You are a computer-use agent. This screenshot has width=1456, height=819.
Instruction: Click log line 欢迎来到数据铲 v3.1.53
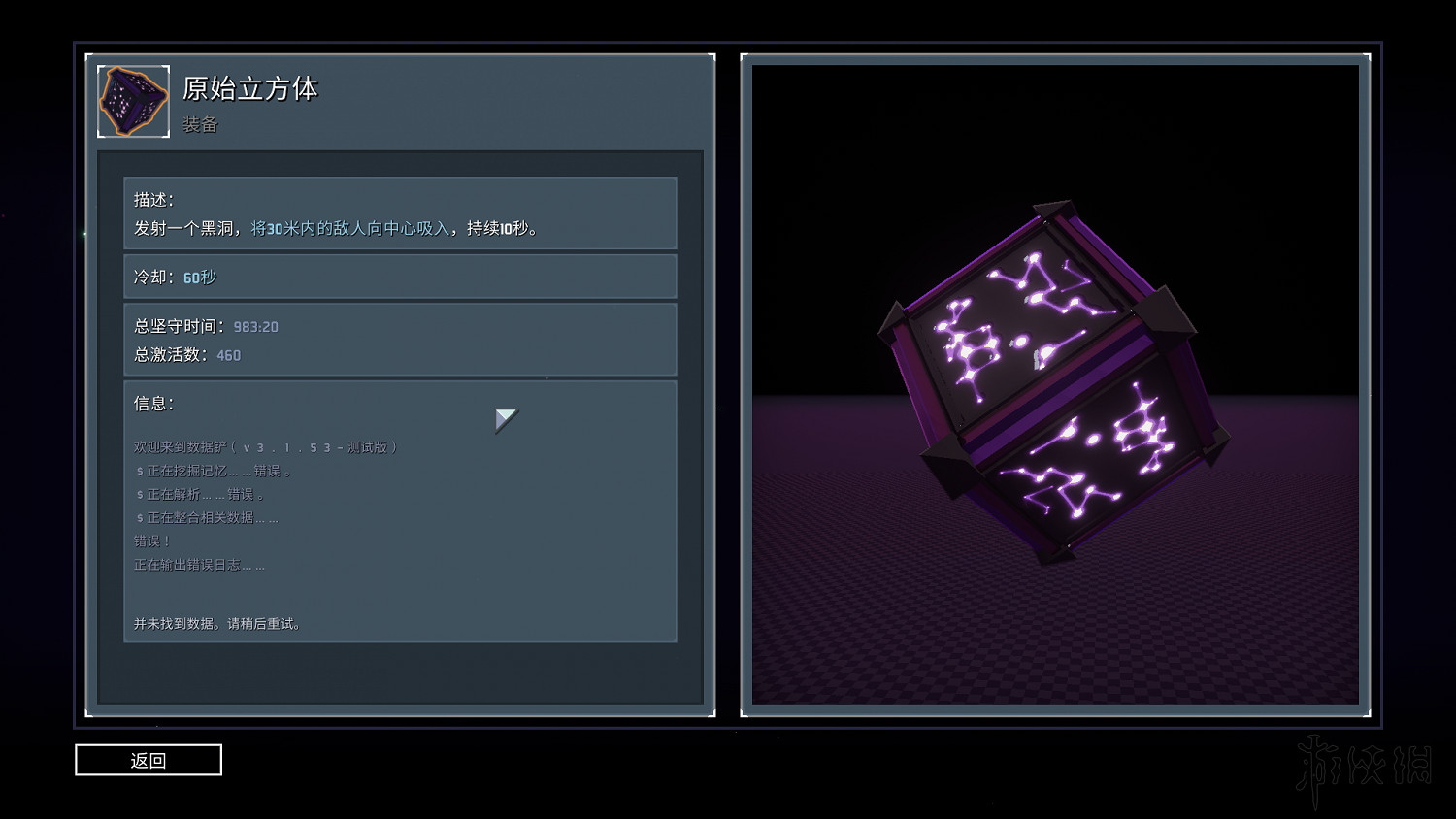pos(265,447)
